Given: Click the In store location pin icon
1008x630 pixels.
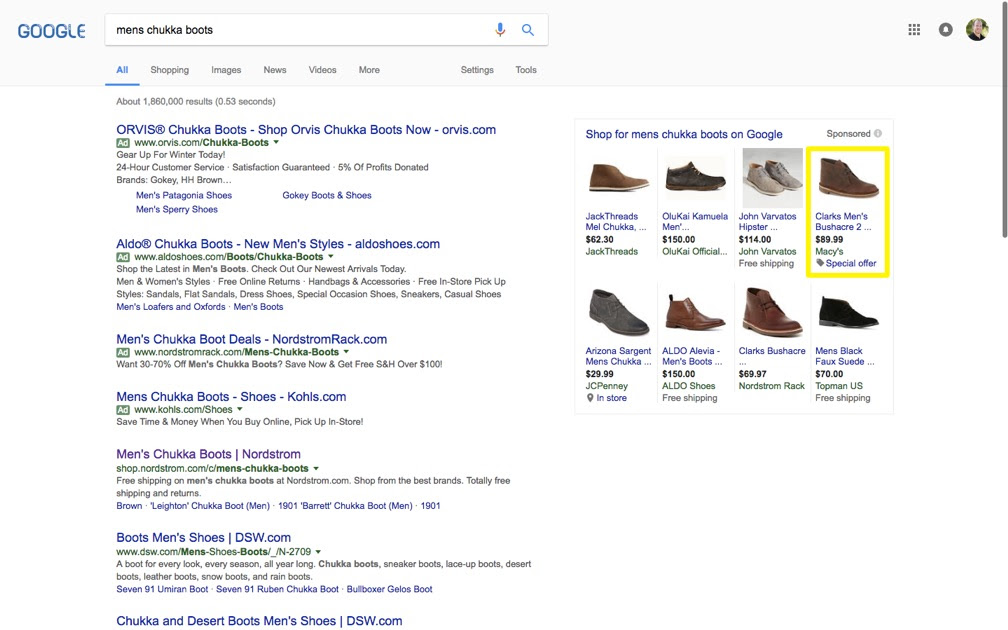Looking at the screenshot, I should [590, 398].
